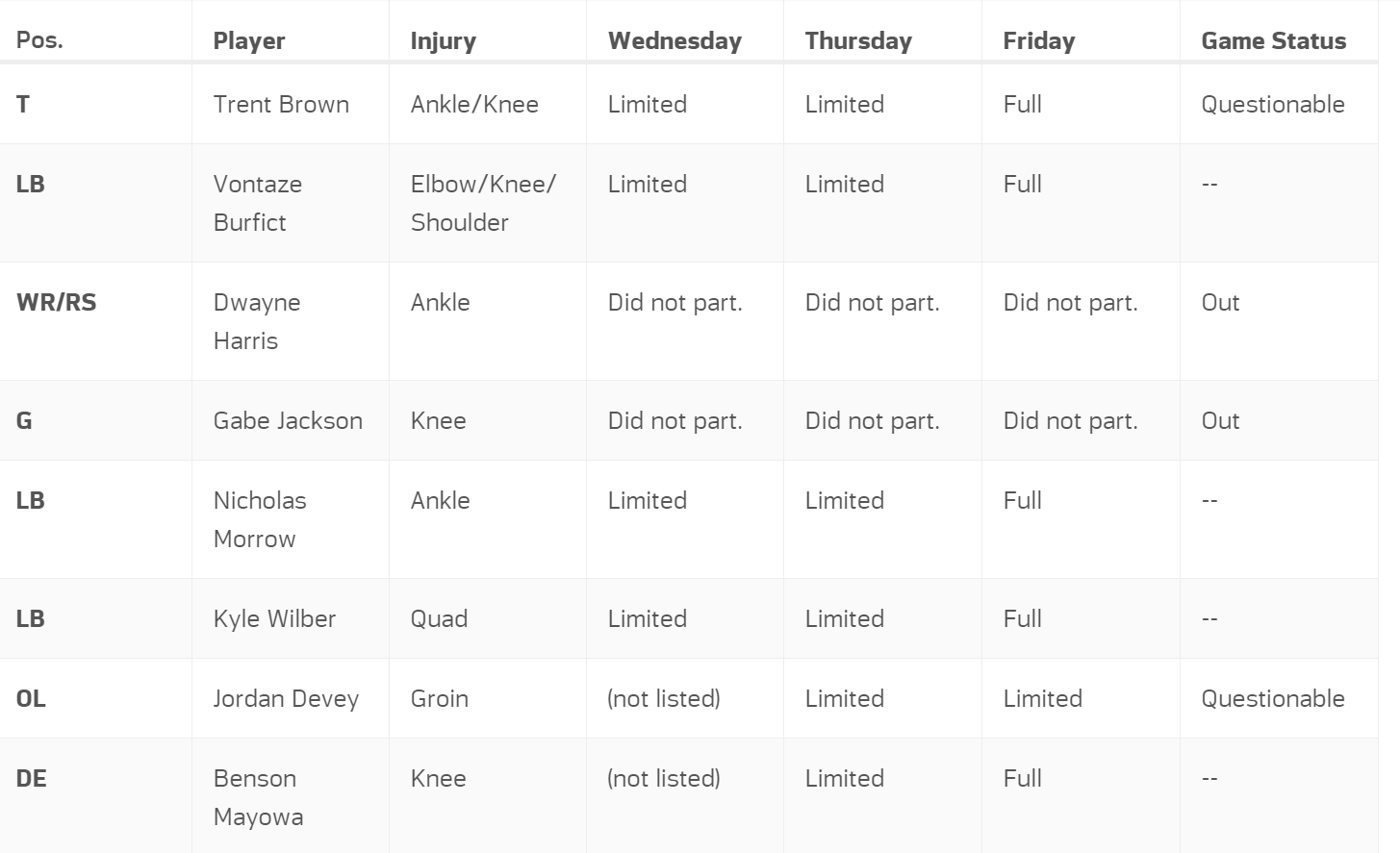Screen dimensions: 1400x853
Task: Click Kyle Wilber player name
Action: click(x=274, y=618)
